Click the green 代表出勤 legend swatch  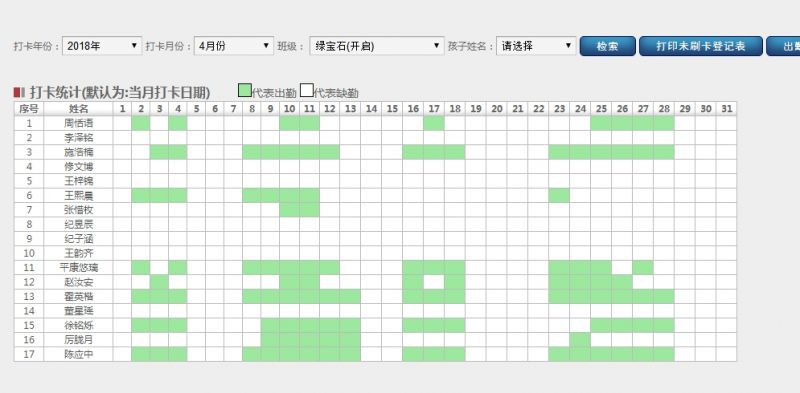click(x=245, y=90)
